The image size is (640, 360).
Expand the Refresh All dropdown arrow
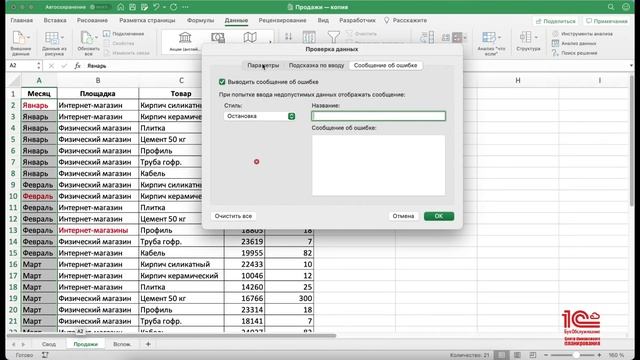click(x=96, y=38)
